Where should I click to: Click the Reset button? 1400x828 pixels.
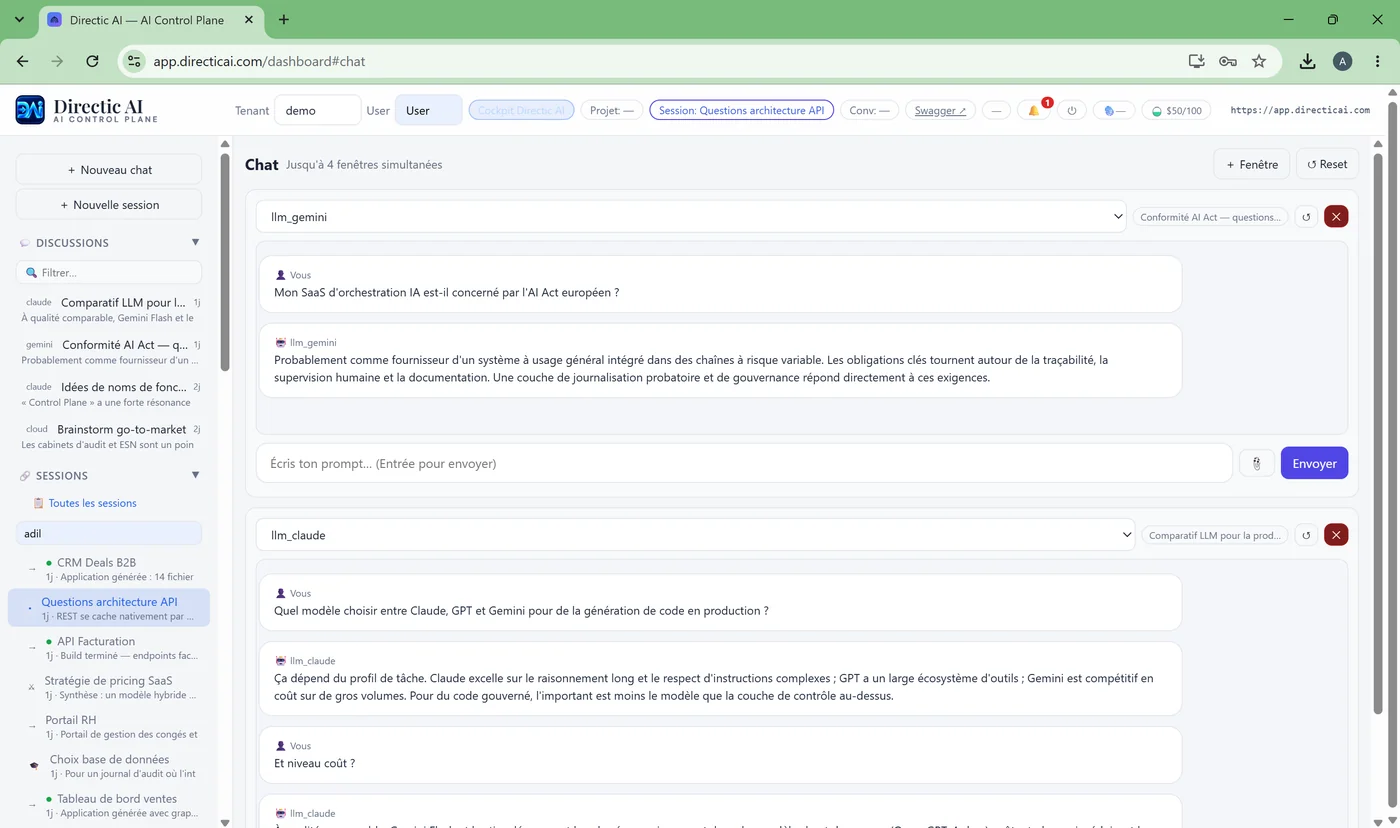tap(1327, 164)
